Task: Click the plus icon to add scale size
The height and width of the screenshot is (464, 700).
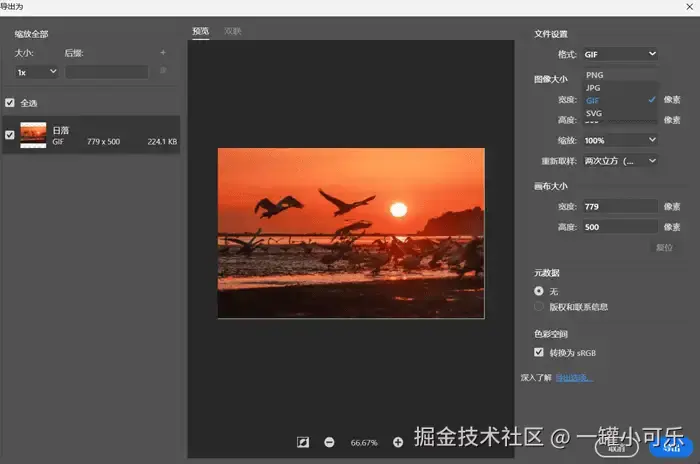Action: [163, 53]
